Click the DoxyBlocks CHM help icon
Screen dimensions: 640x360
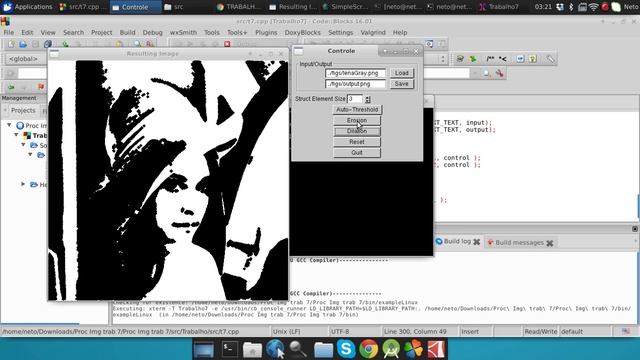533,59
